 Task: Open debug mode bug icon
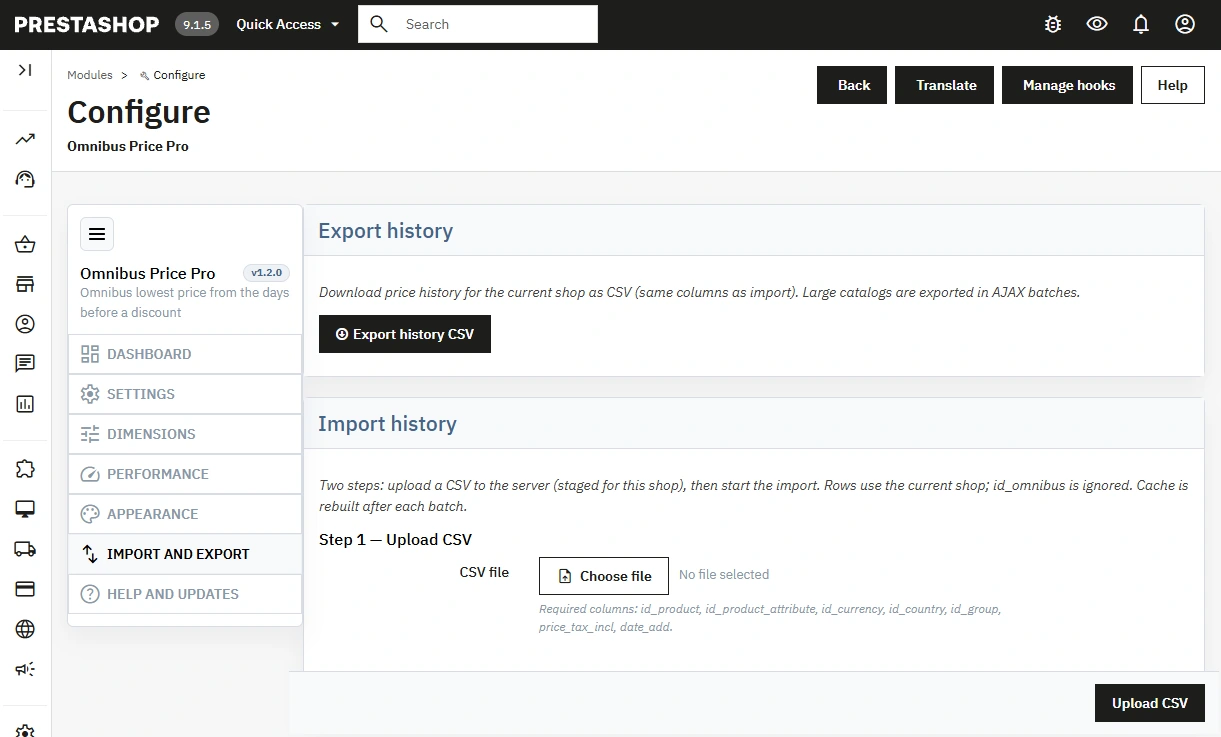tap(1053, 24)
